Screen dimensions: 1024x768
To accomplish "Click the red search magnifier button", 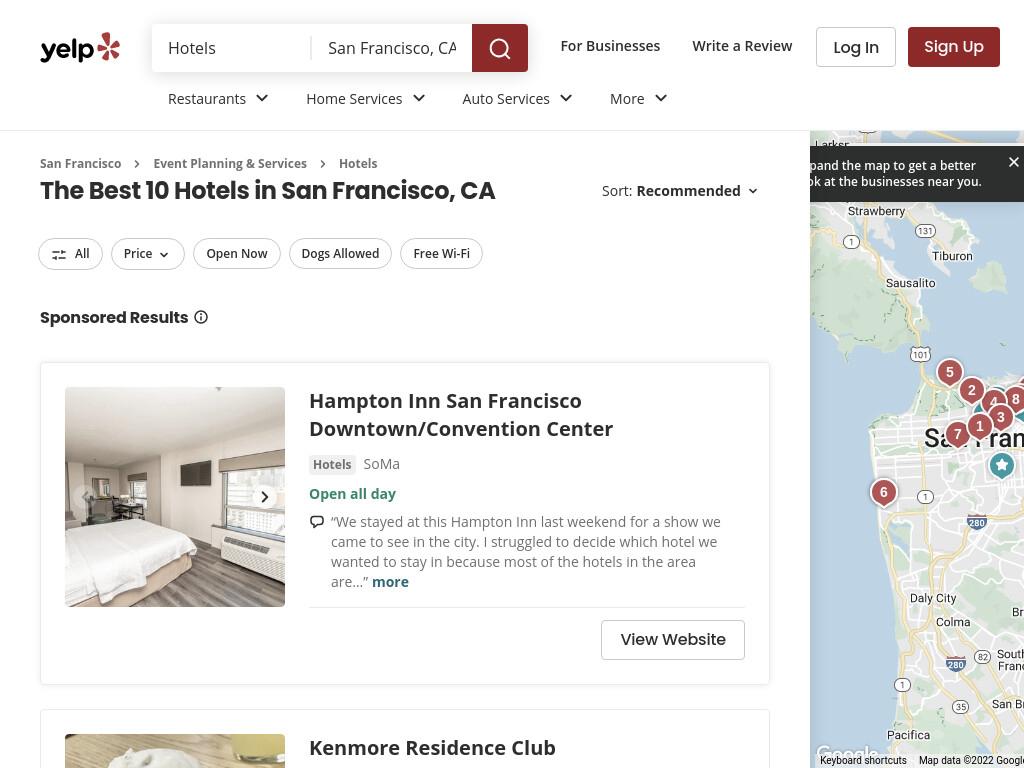I will point(500,48).
